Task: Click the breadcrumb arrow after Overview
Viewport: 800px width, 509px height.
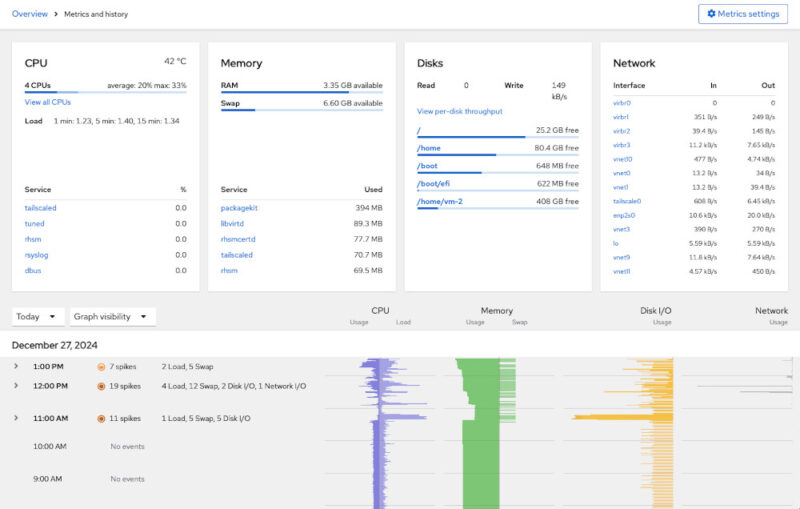Action: 56,14
